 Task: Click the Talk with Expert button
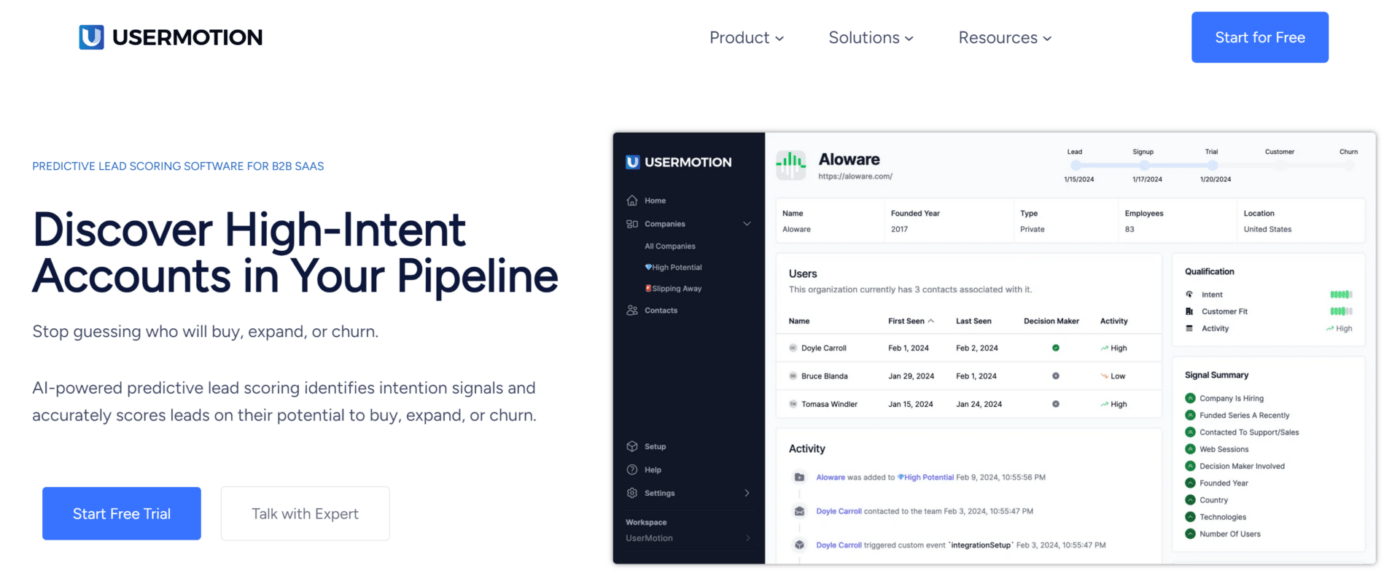(x=305, y=514)
